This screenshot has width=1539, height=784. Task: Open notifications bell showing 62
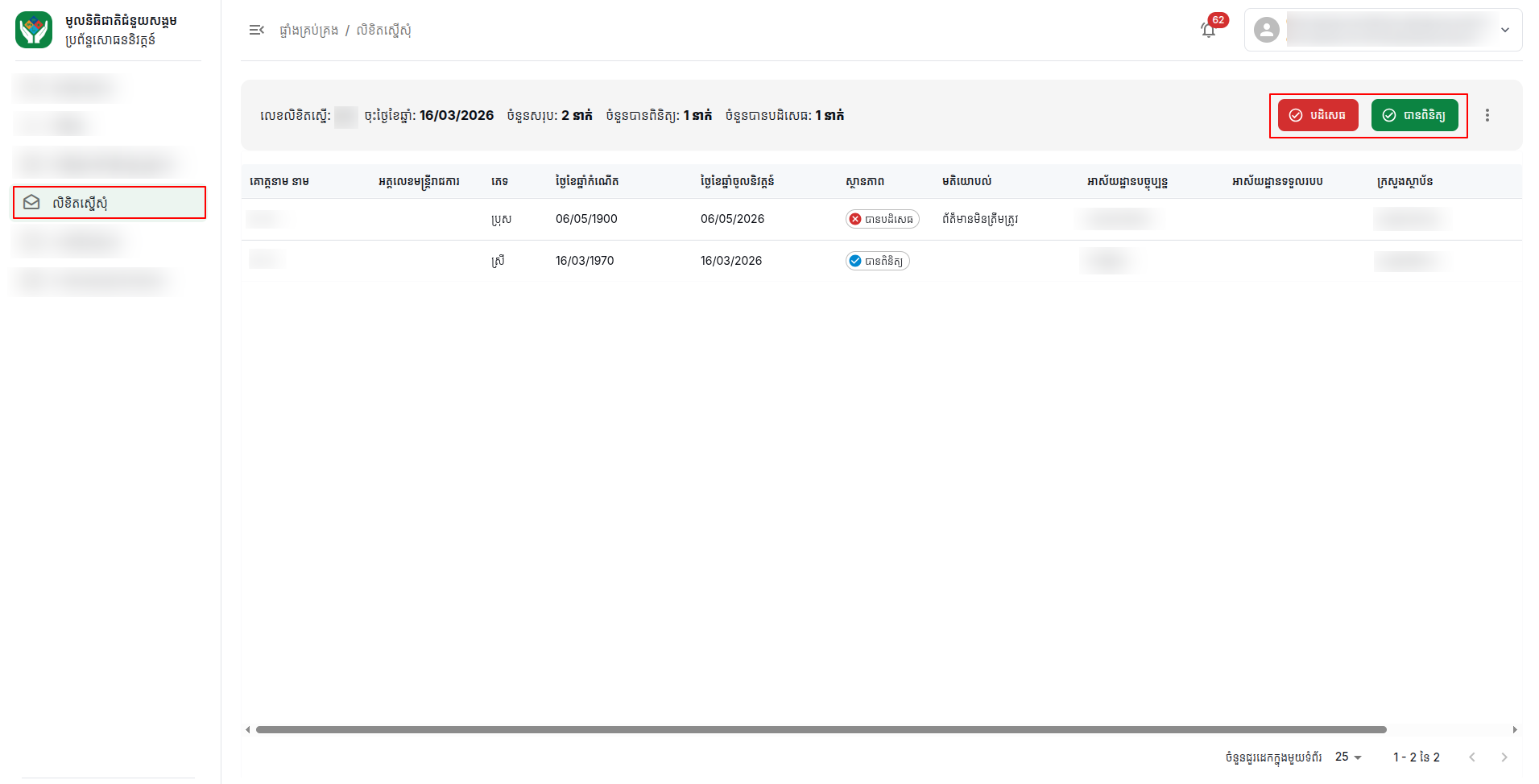click(1209, 30)
